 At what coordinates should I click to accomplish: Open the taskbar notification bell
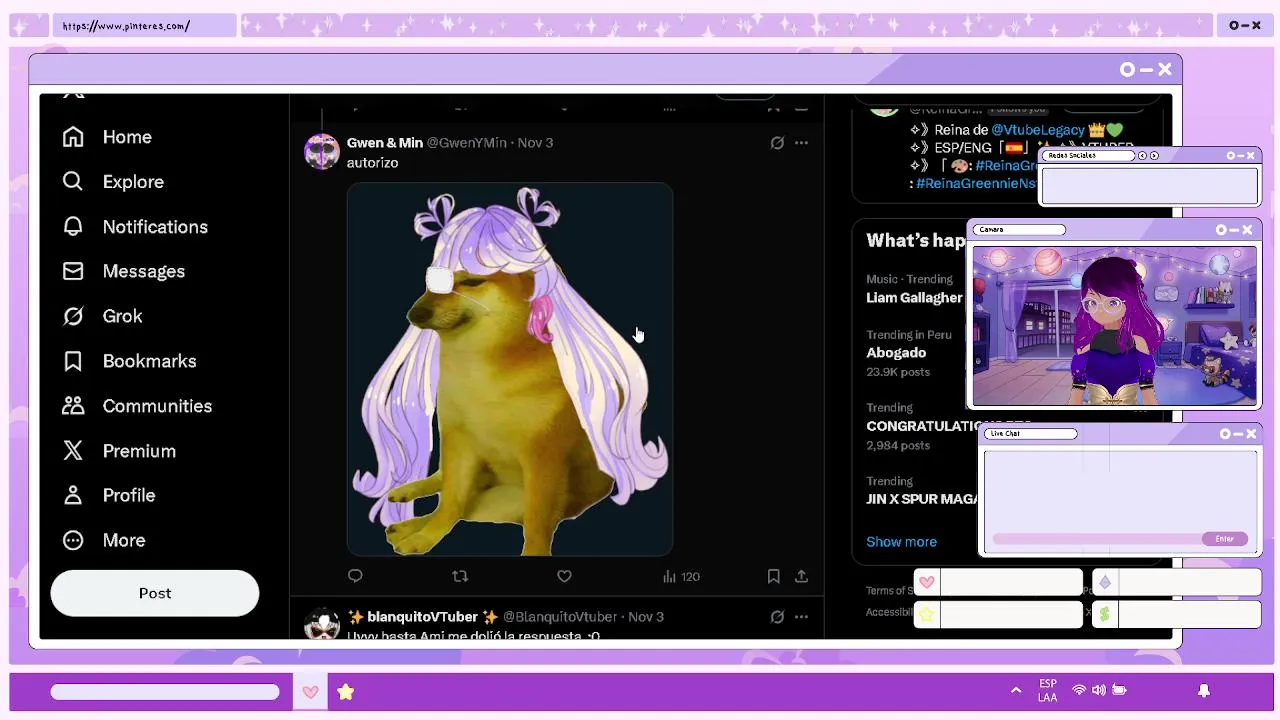pos(1204,690)
